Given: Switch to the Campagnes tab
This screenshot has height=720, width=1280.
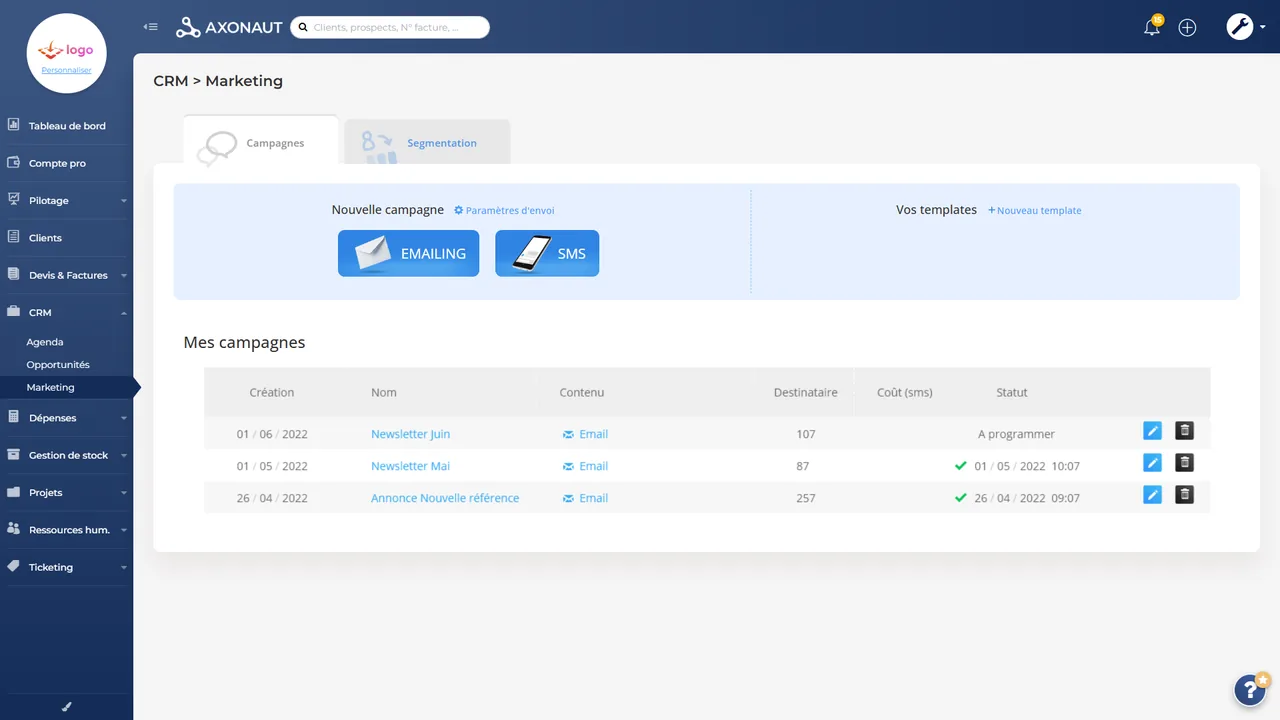Looking at the screenshot, I should pyautogui.click(x=260, y=142).
